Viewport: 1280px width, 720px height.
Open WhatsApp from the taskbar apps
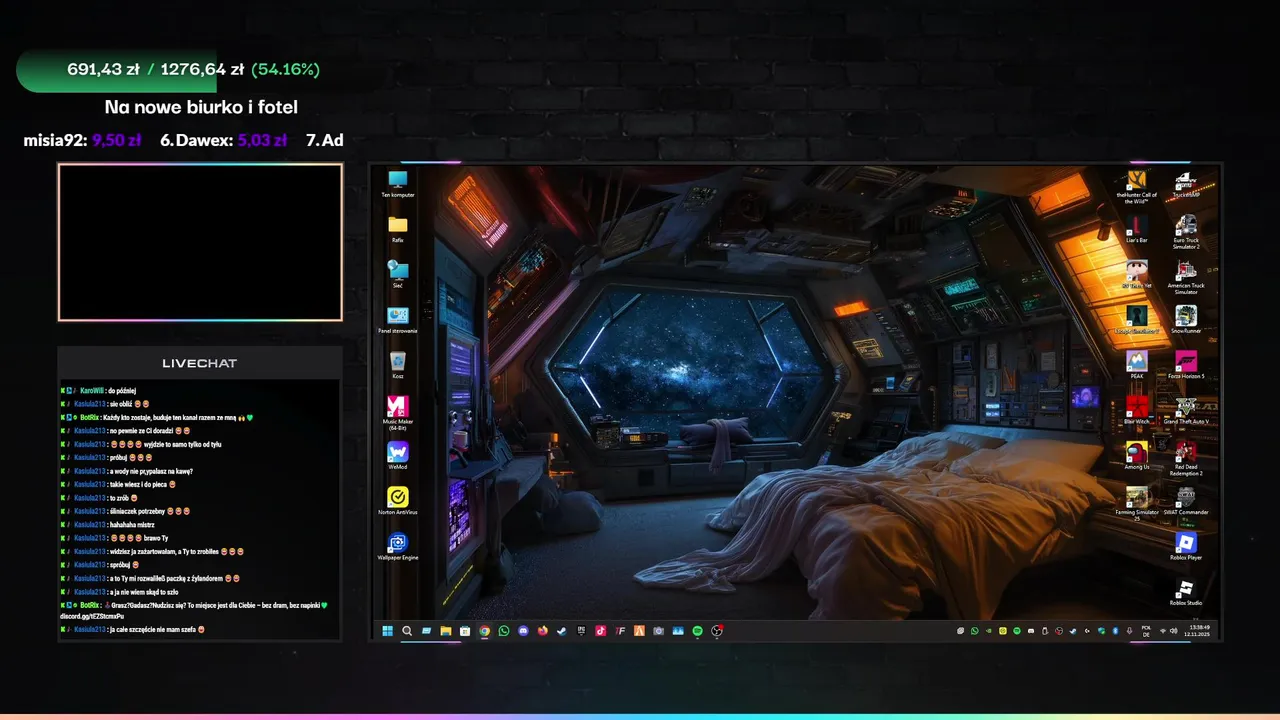coord(504,631)
